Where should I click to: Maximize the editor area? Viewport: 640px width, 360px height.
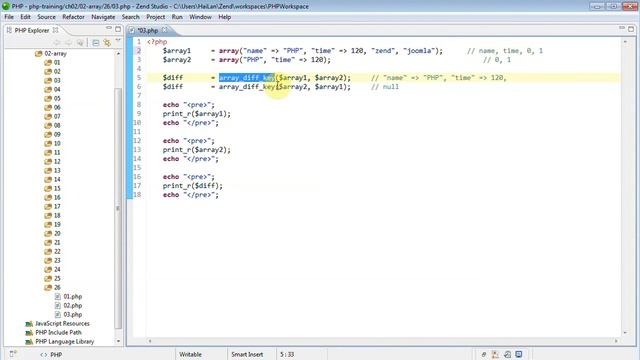[x=631, y=29]
